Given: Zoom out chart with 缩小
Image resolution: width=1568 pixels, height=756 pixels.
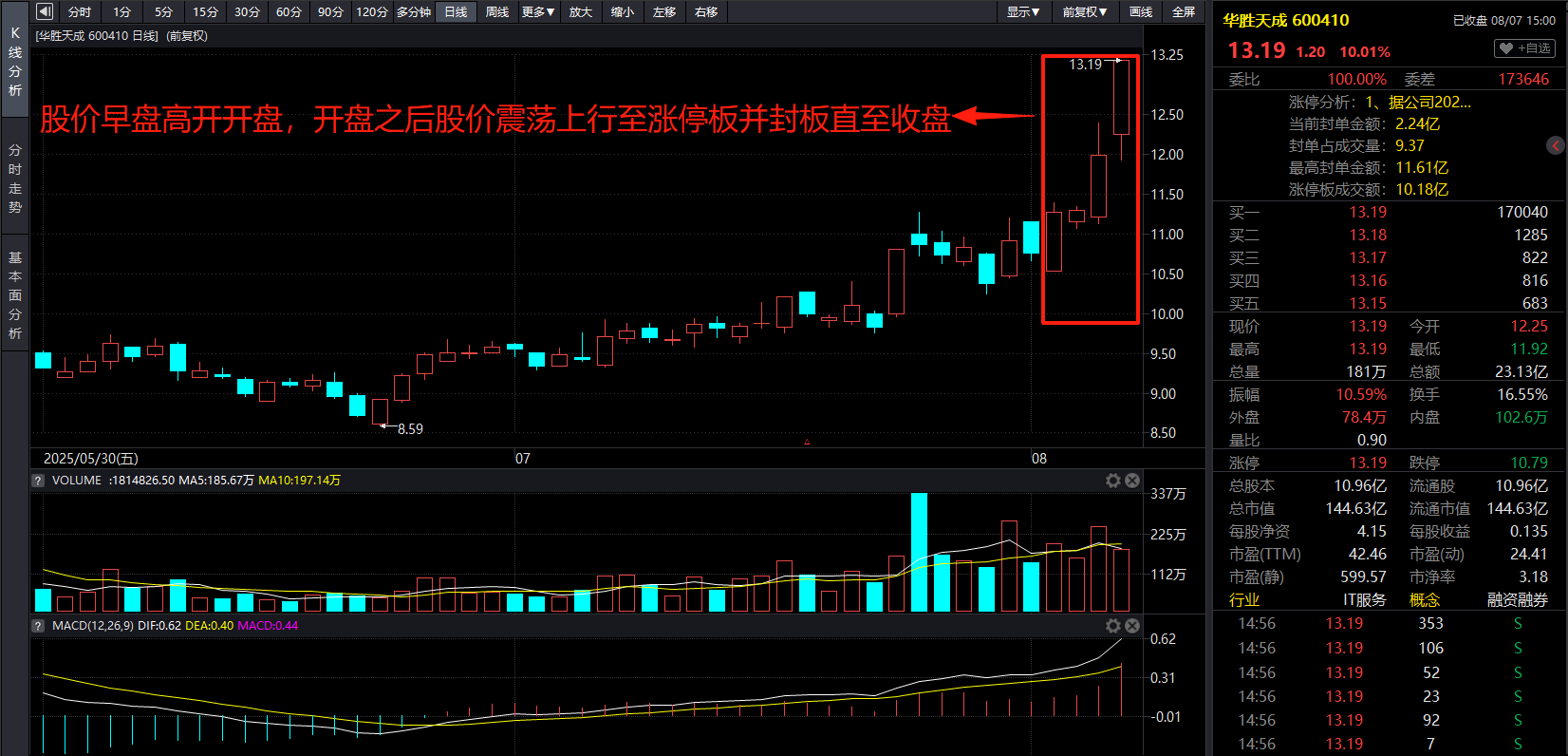Looking at the screenshot, I should [623, 12].
